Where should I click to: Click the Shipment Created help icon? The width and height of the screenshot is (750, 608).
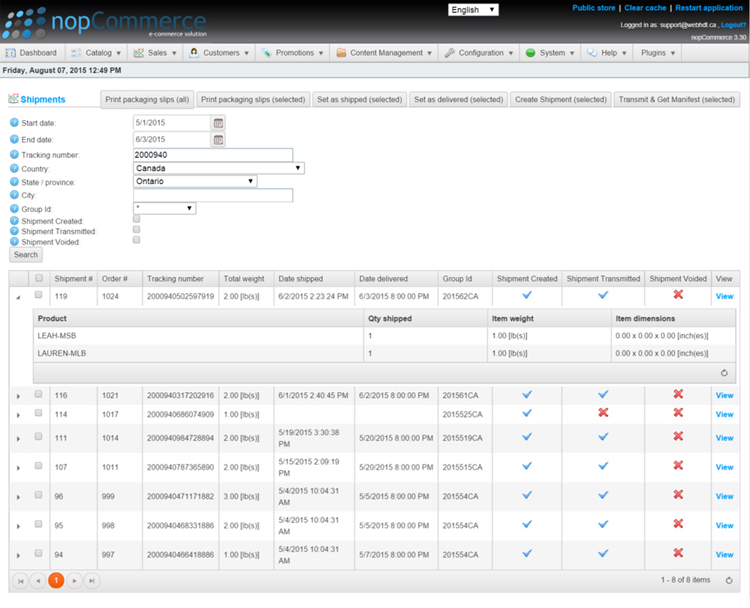[x=14, y=221]
